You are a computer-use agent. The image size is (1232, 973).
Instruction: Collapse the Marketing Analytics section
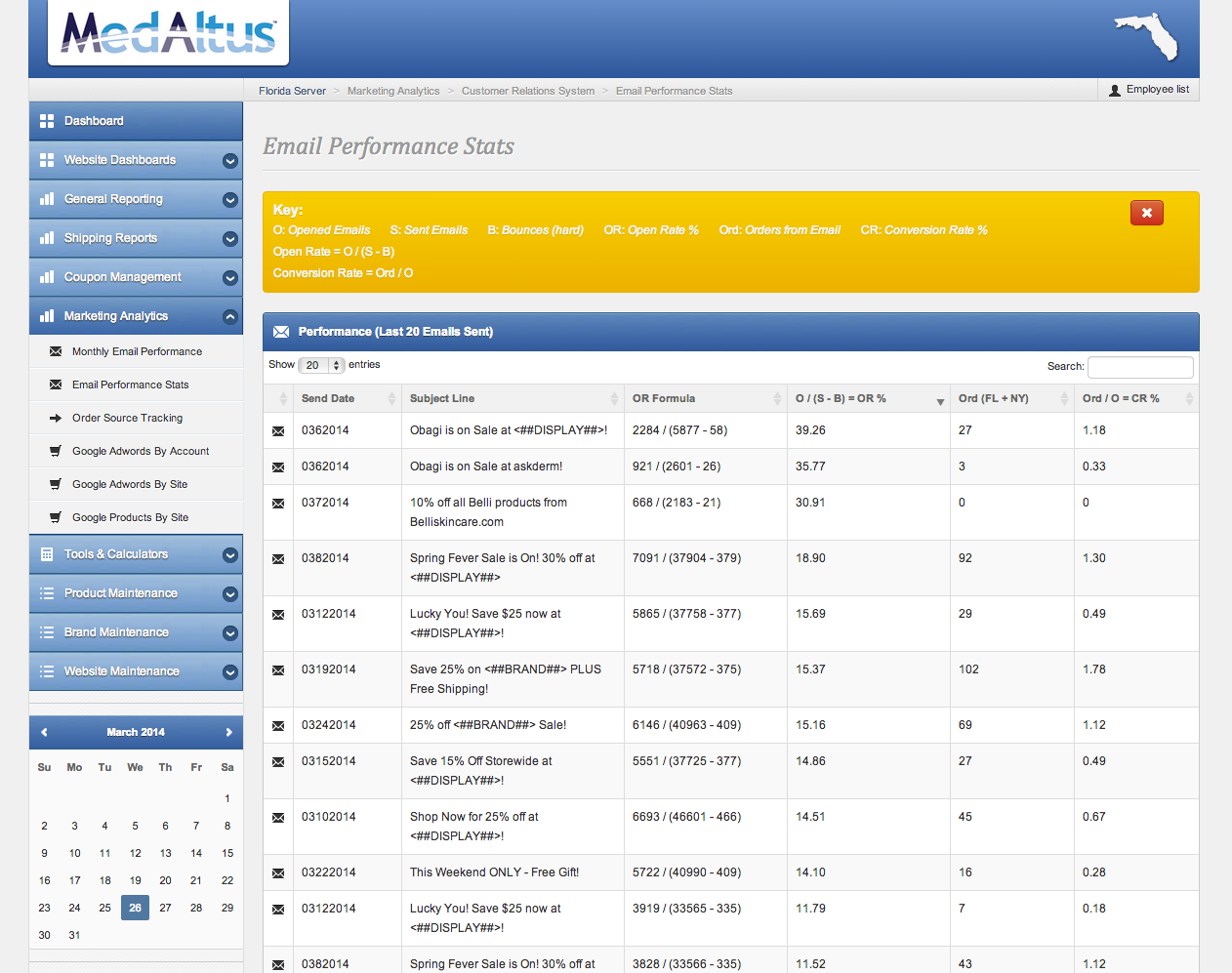(x=230, y=317)
